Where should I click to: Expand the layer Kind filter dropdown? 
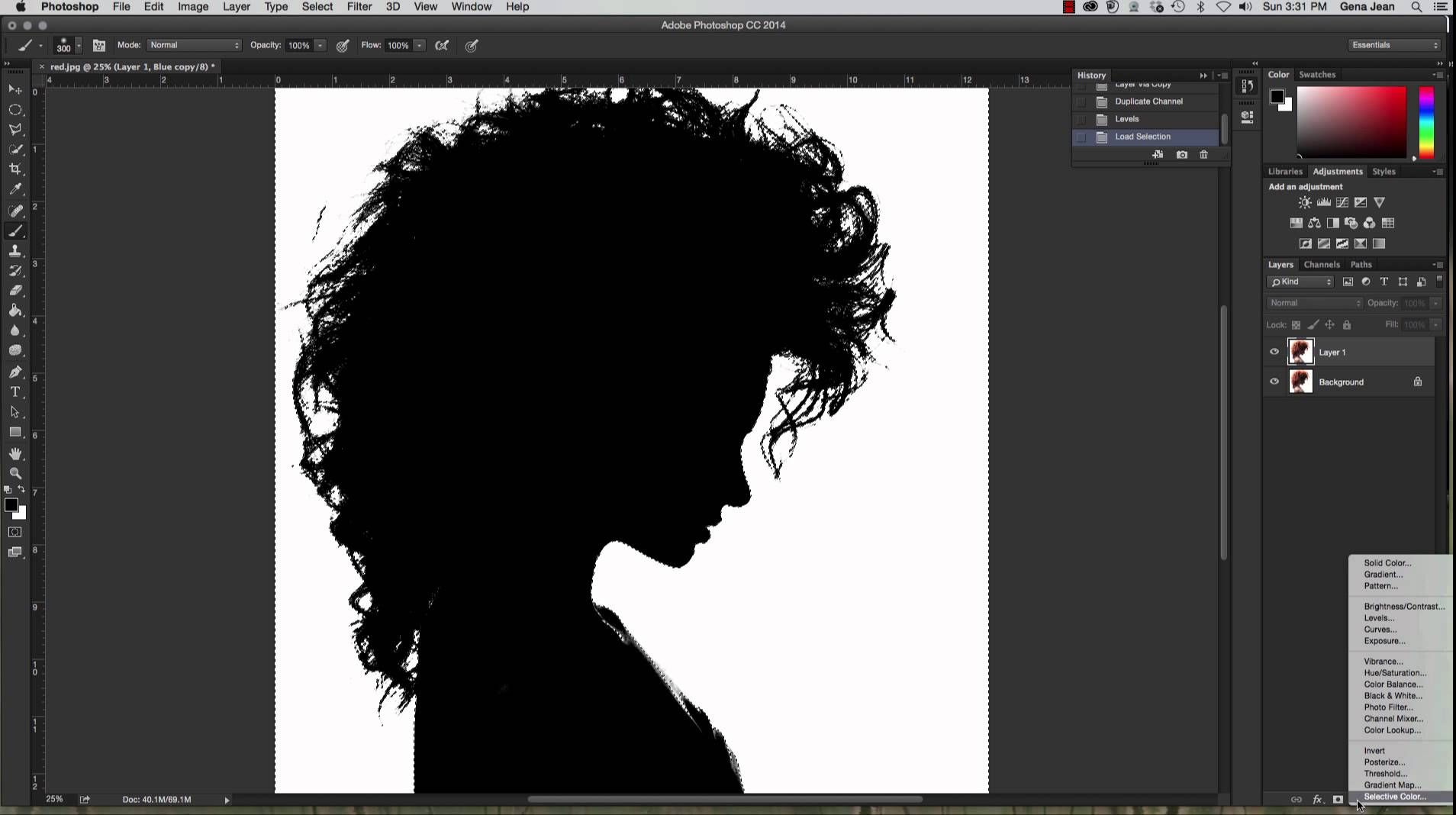[1300, 282]
